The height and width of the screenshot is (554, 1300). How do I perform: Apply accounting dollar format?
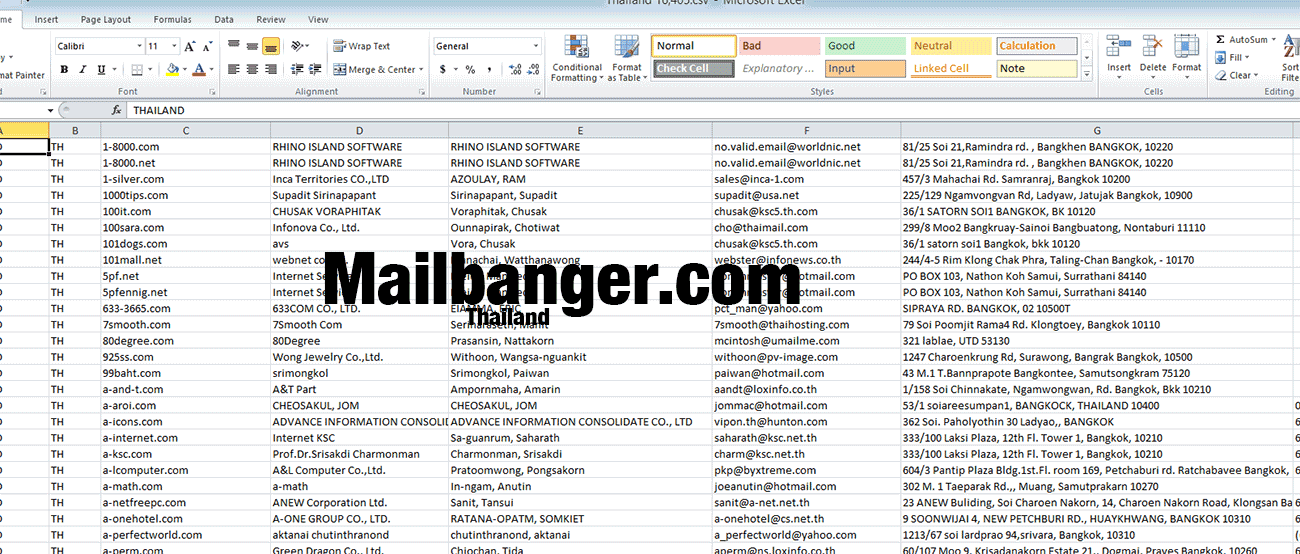[441, 70]
